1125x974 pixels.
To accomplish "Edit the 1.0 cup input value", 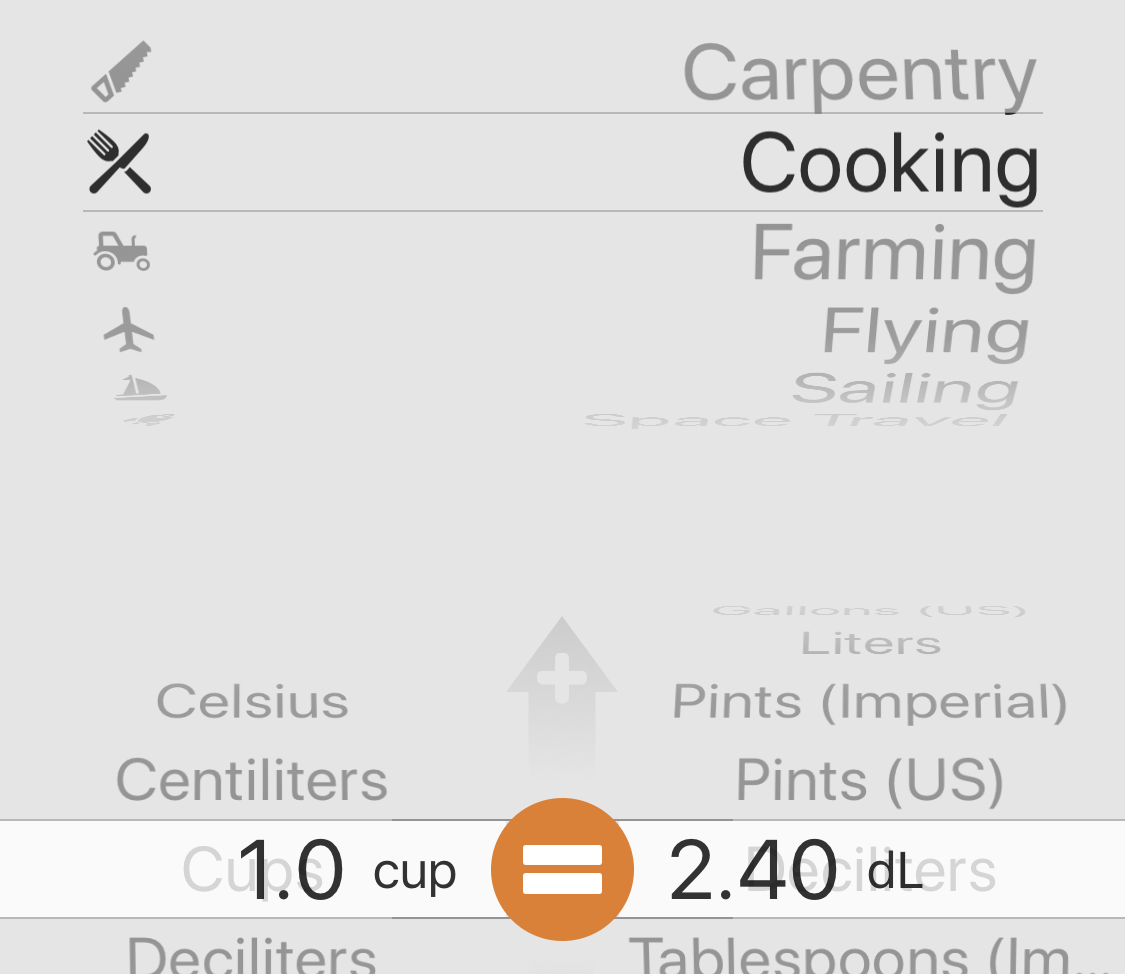I will (291, 870).
